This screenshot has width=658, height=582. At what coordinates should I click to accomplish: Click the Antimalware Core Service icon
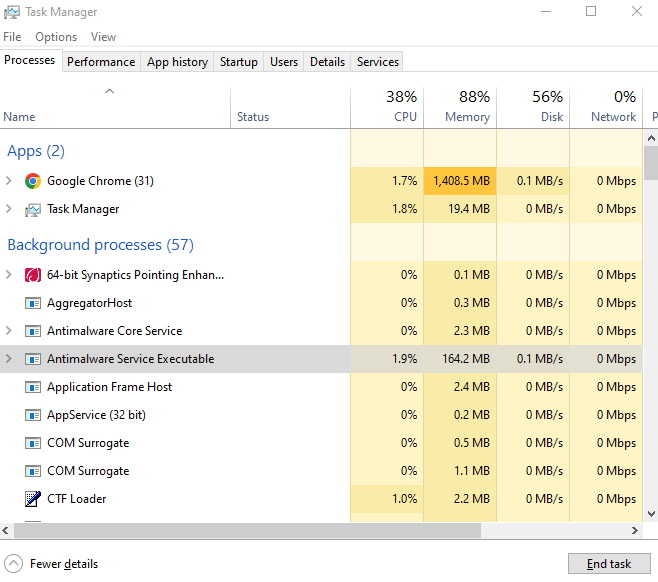click(x=33, y=331)
